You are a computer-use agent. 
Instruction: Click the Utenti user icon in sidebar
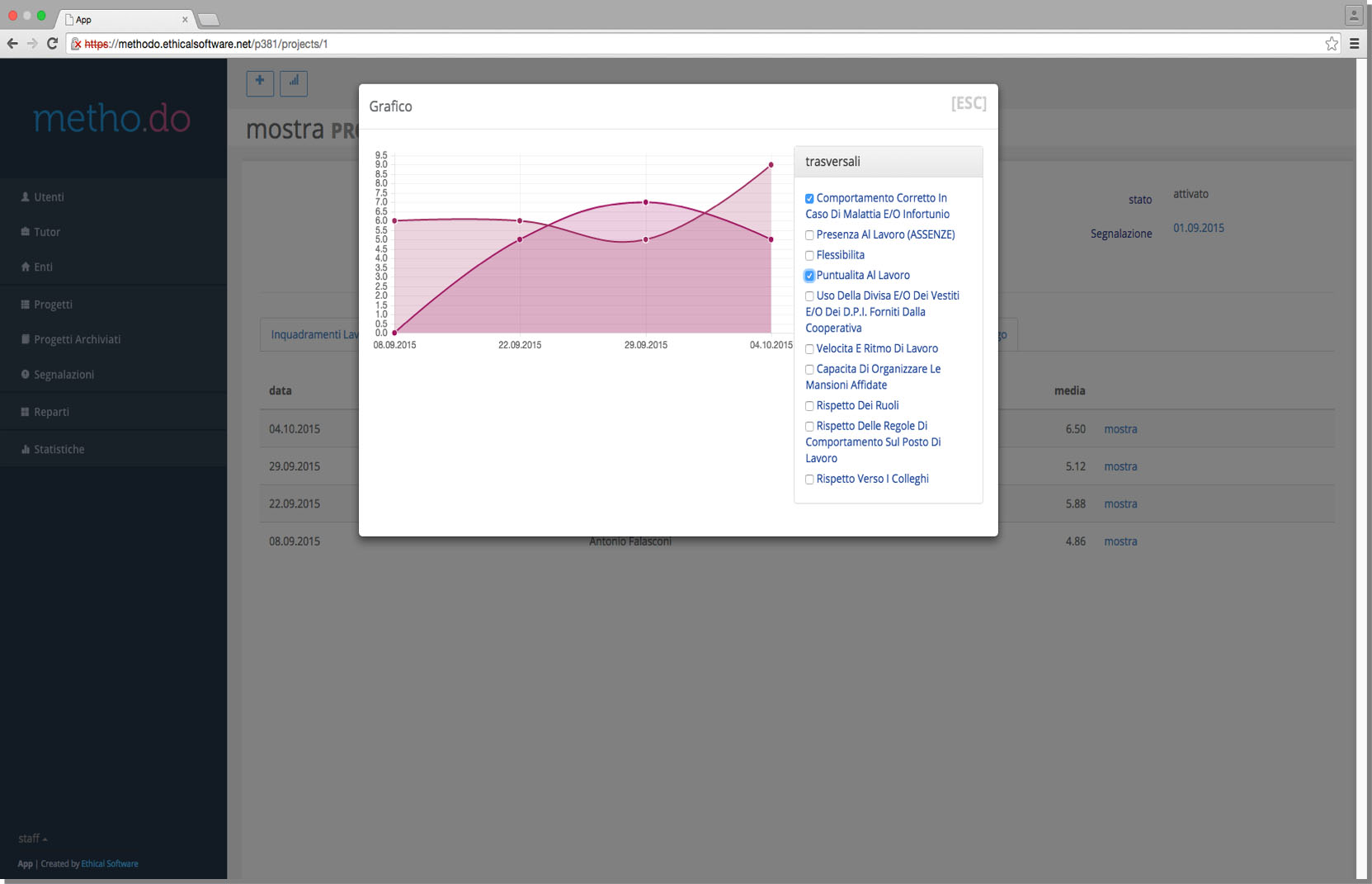coord(26,197)
